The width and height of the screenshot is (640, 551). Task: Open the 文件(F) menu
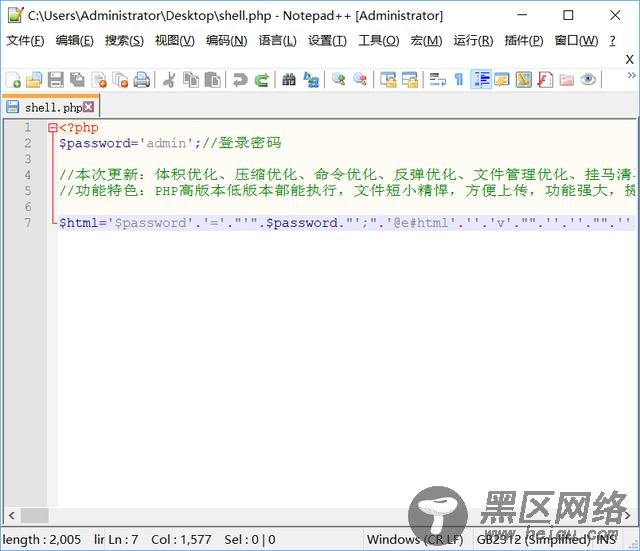click(25, 40)
